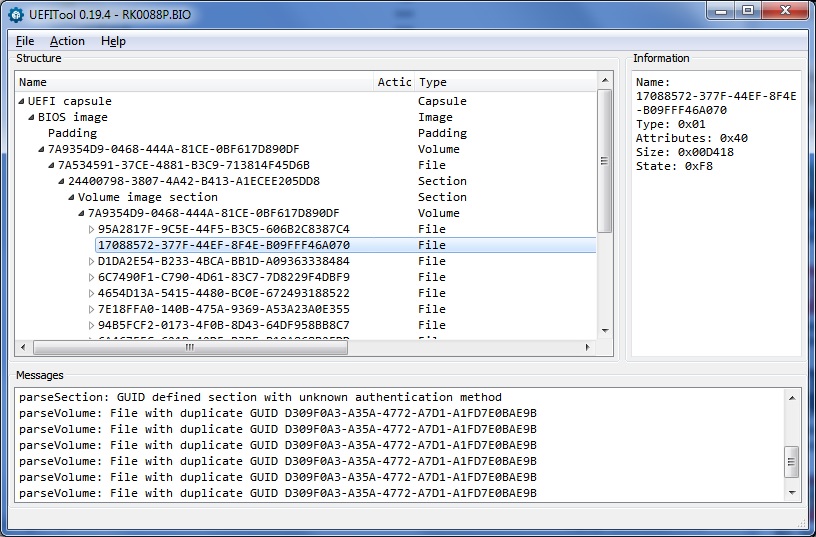Click the Type column header
The height and width of the screenshot is (537, 816).
point(505,82)
